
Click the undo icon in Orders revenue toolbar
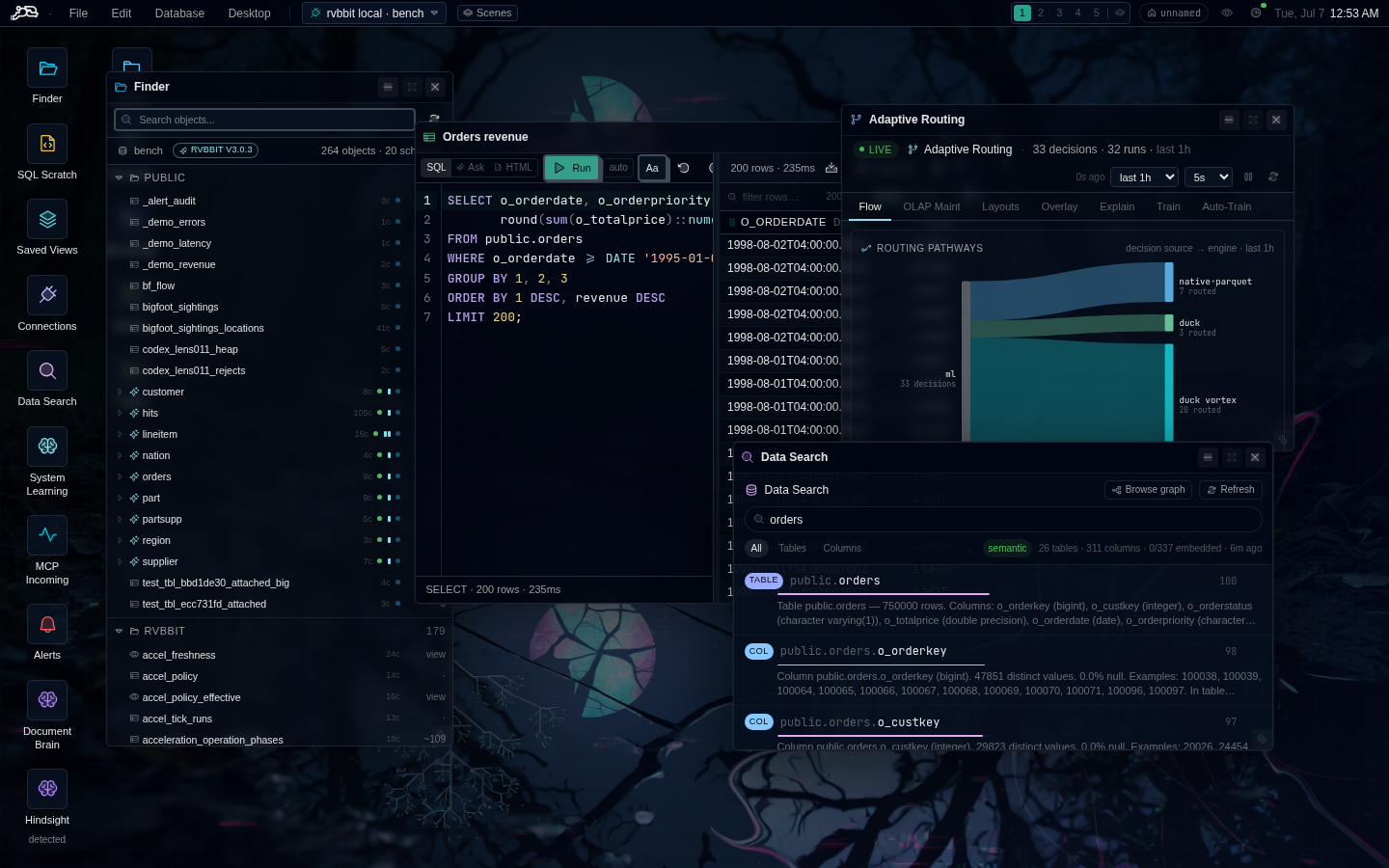tap(684, 168)
